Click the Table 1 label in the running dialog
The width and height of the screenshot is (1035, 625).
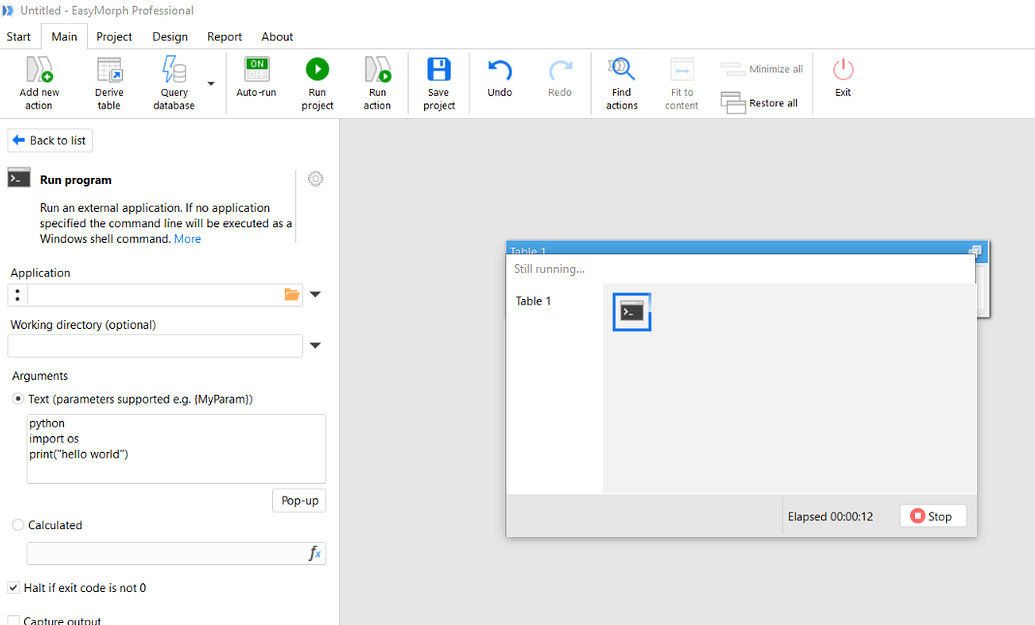point(533,301)
